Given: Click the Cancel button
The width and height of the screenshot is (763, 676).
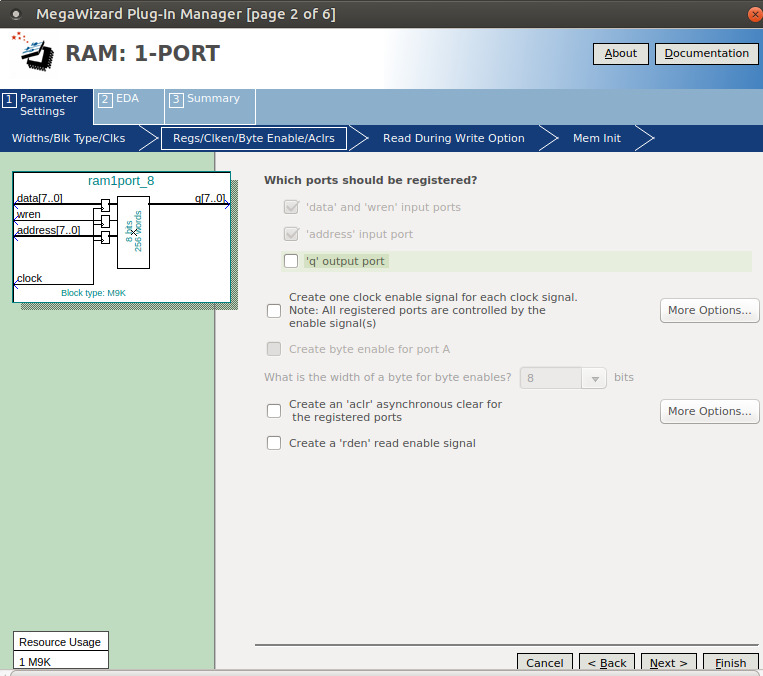Looking at the screenshot, I should point(545,663).
